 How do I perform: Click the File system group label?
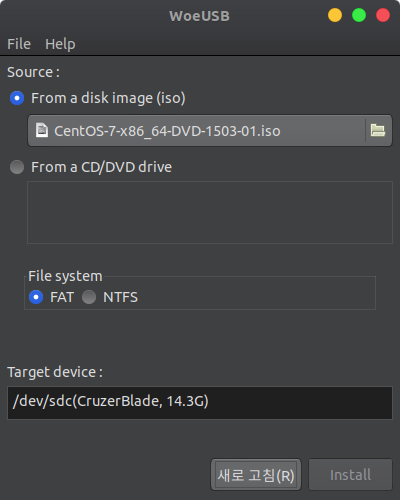pos(65,276)
